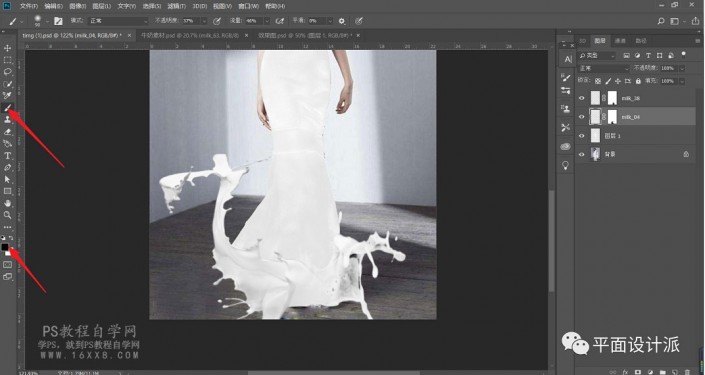This screenshot has width=705, height=375.
Task: Click lock all padlock icon in Layers panel
Action: point(638,81)
